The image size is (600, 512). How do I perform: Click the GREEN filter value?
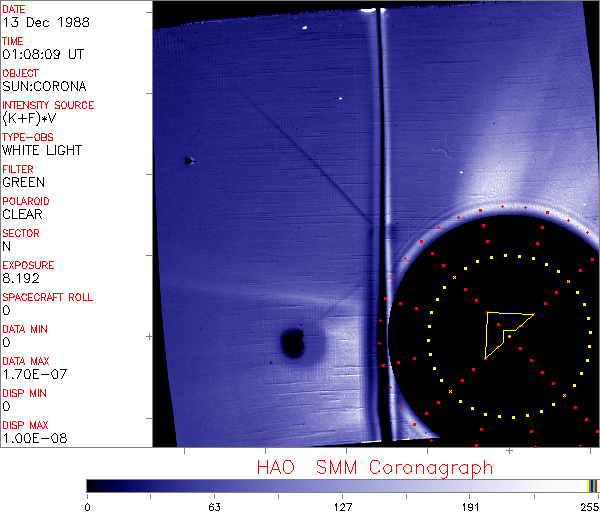(x=23, y=182)
